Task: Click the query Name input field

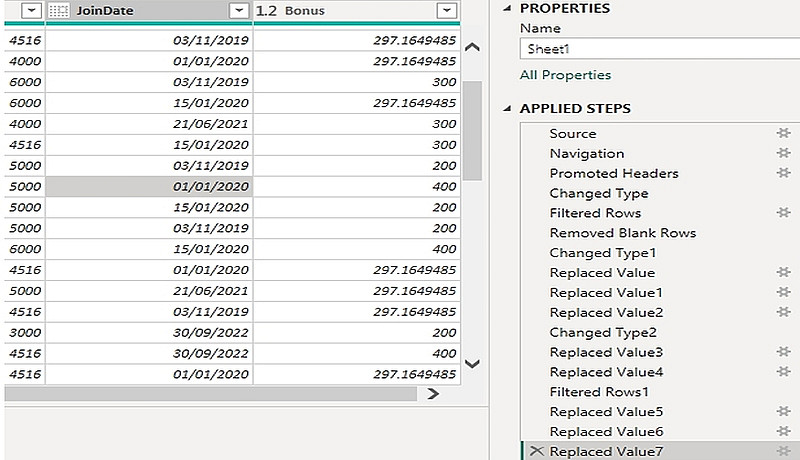Action: pyautogui.click(x=660, y=48)
